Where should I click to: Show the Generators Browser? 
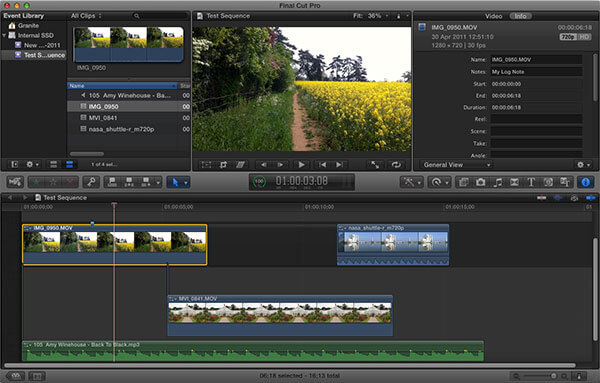click(548, 182)
